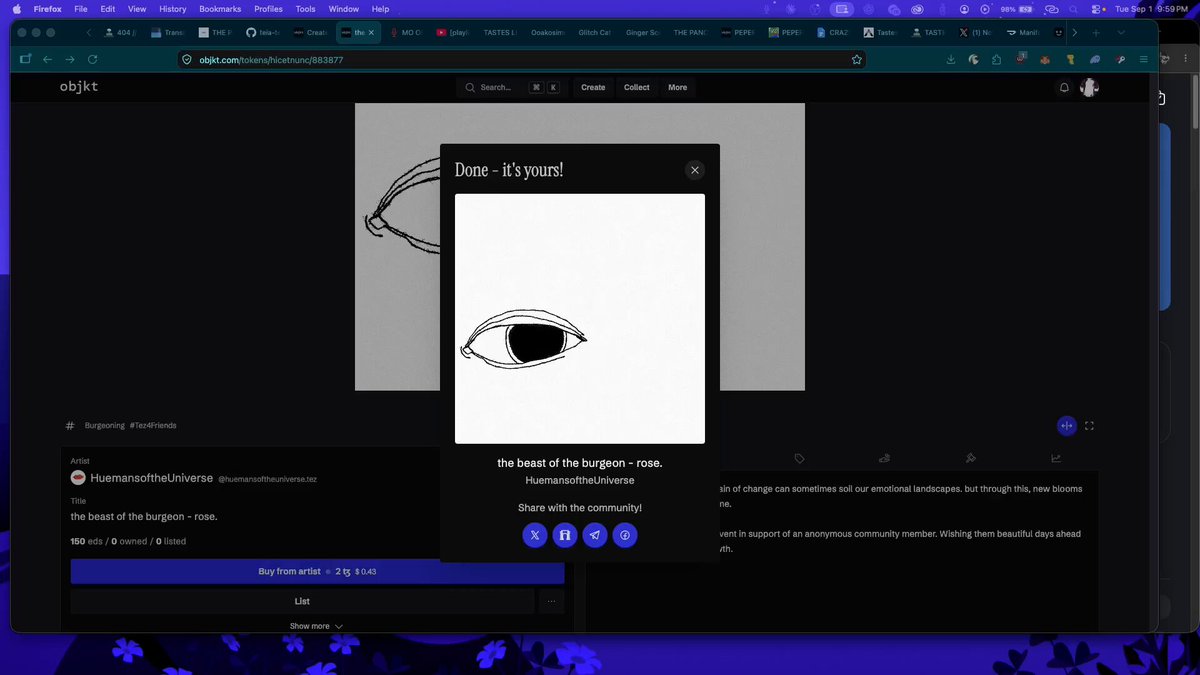Share the token on X
The height and width of the screenshot is (675, 1200).
tap(535, 536)
